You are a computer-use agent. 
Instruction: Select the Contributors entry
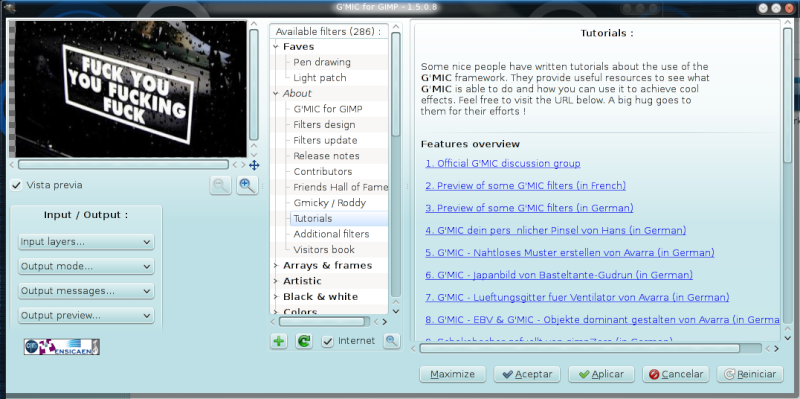[x=322, y=172]
